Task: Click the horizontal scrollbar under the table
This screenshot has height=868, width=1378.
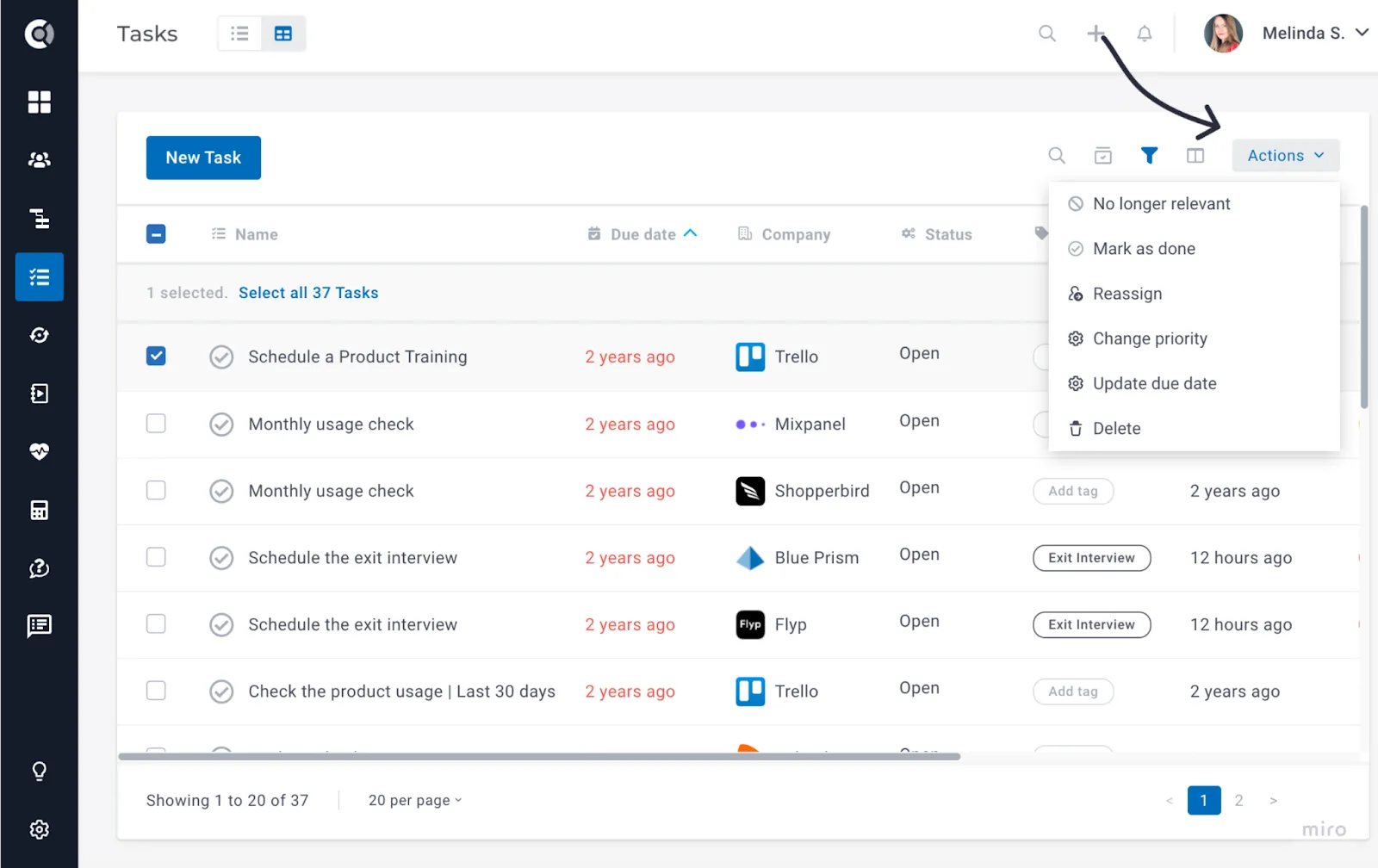Action: point(539,757)
